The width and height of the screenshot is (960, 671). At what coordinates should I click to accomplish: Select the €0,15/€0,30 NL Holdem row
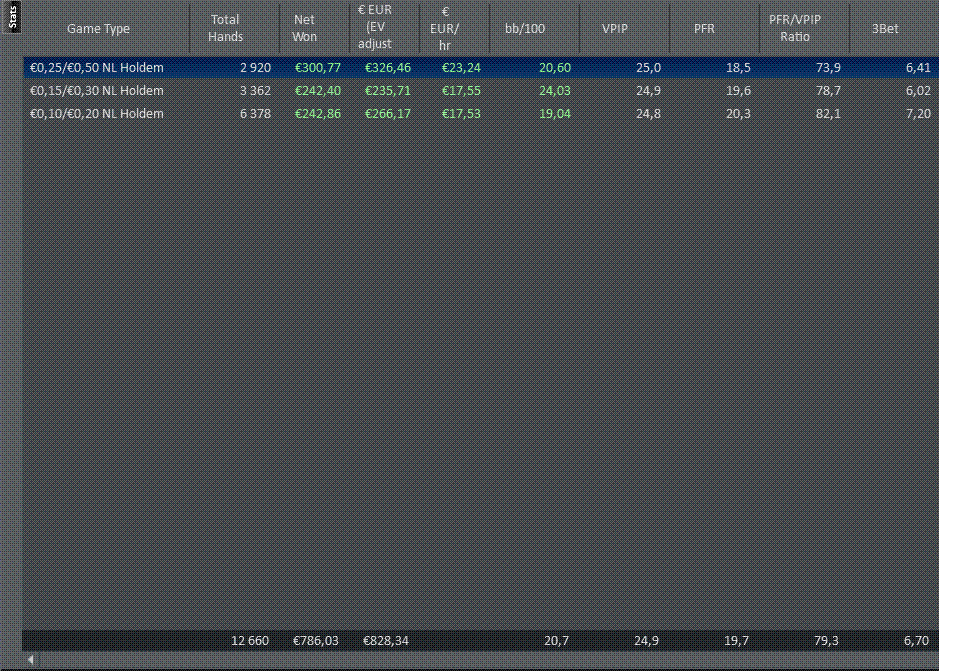coord(481,91)
